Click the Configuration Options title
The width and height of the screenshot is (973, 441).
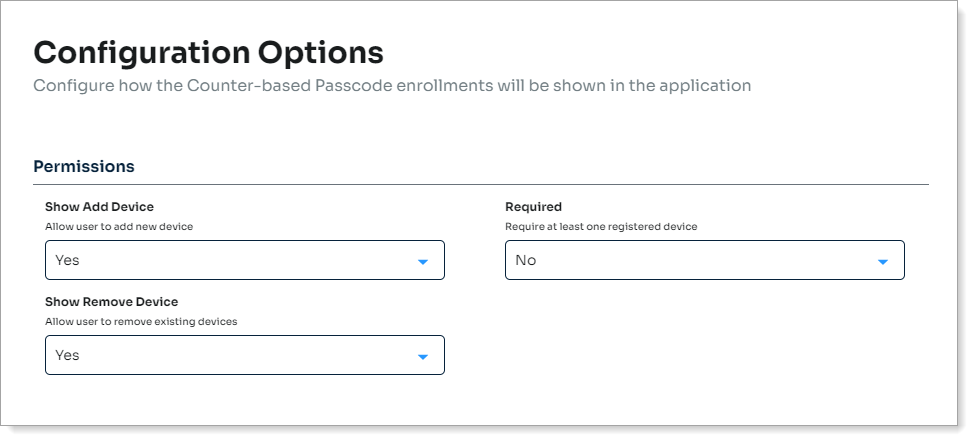208,52
